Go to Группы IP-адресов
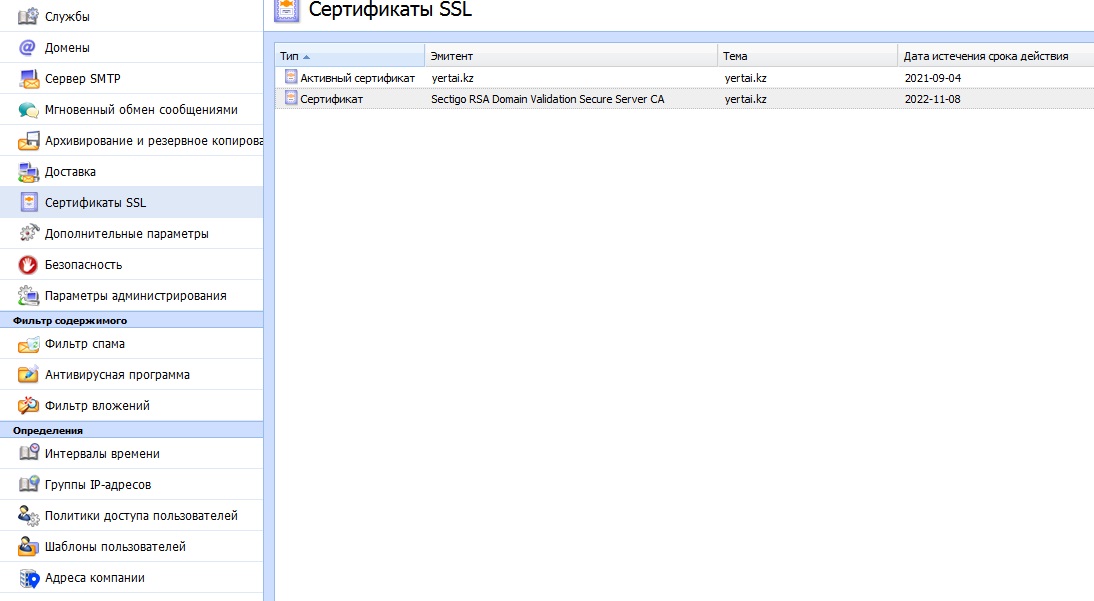 [98, 485]
